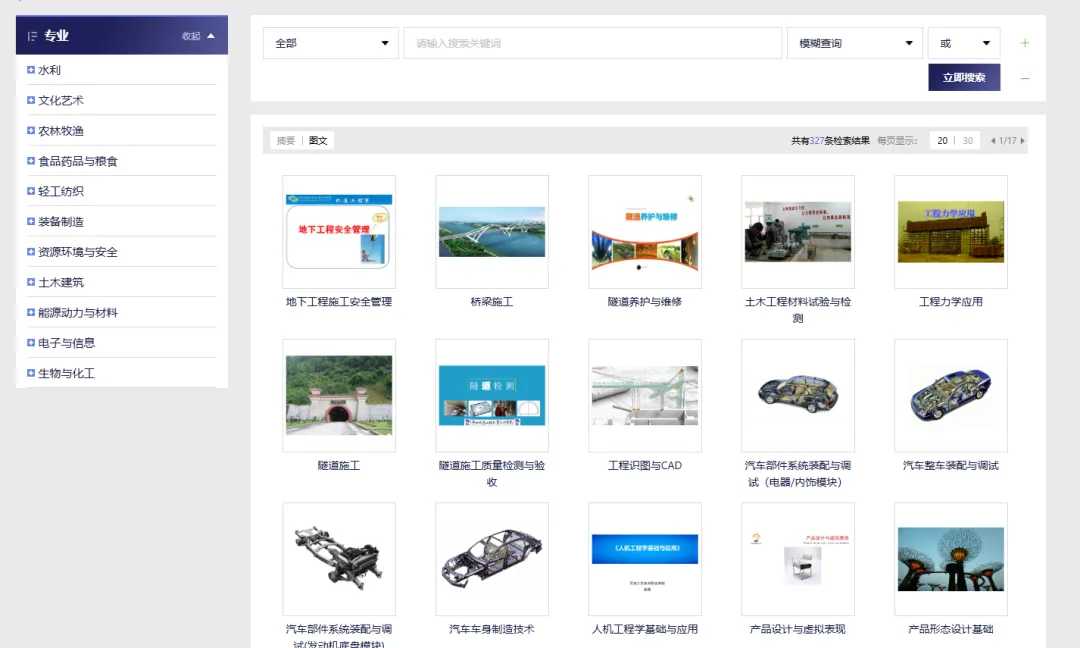Image resolution: width=1080 pixels, height=648 pixels.
Task: Click the list icon beside 专业 header
Action: point(32,36)
